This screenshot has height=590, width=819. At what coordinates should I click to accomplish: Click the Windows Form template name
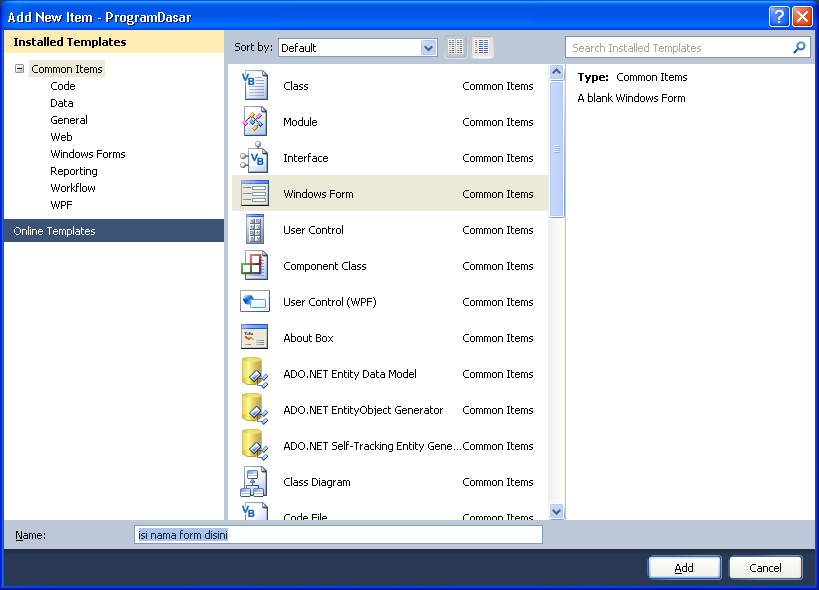(318, 194)
